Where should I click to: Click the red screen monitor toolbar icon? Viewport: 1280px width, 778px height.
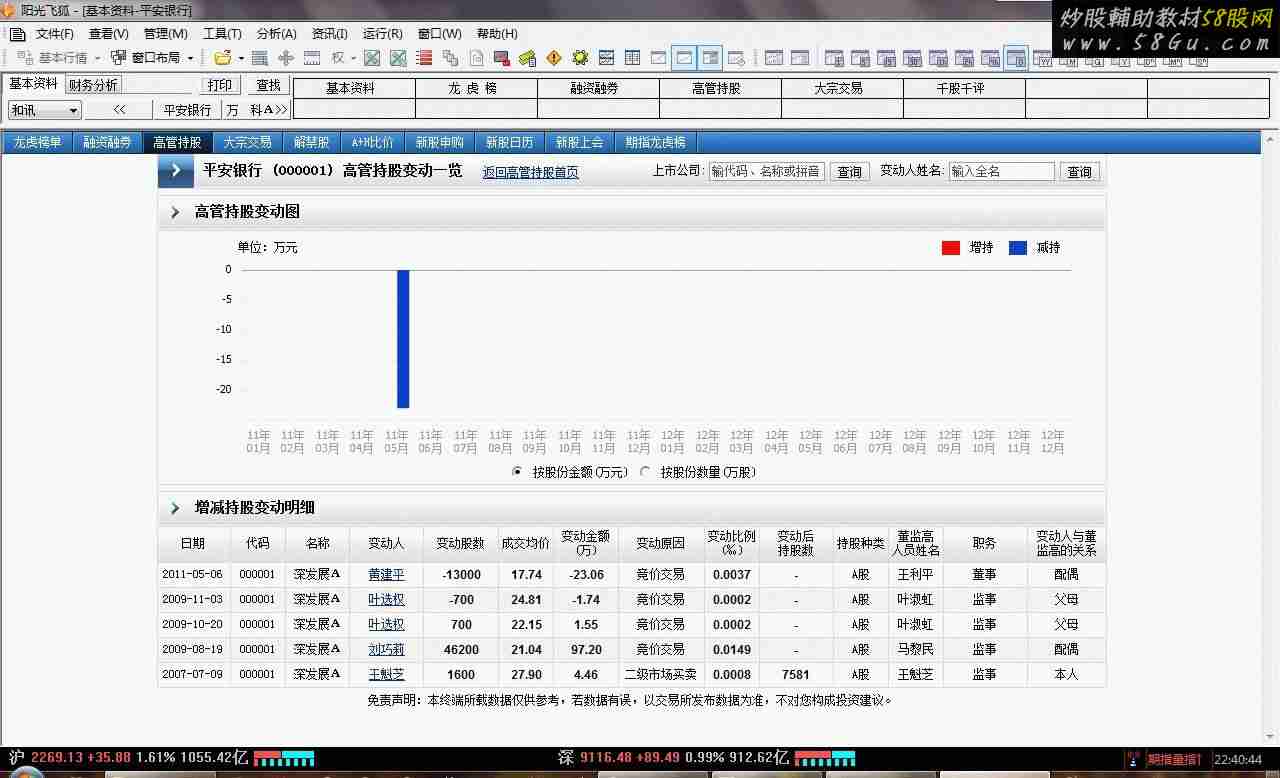(502, 58)
